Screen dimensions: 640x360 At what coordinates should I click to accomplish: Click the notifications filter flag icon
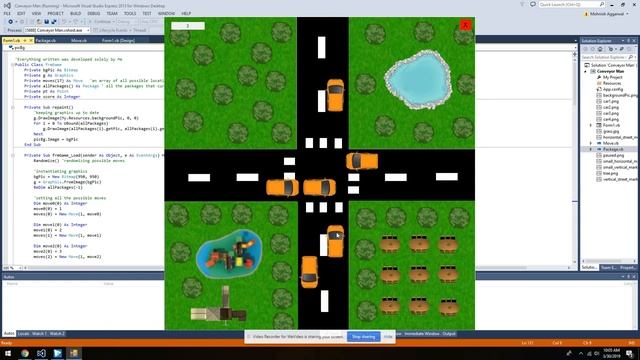tap(522, 4)
